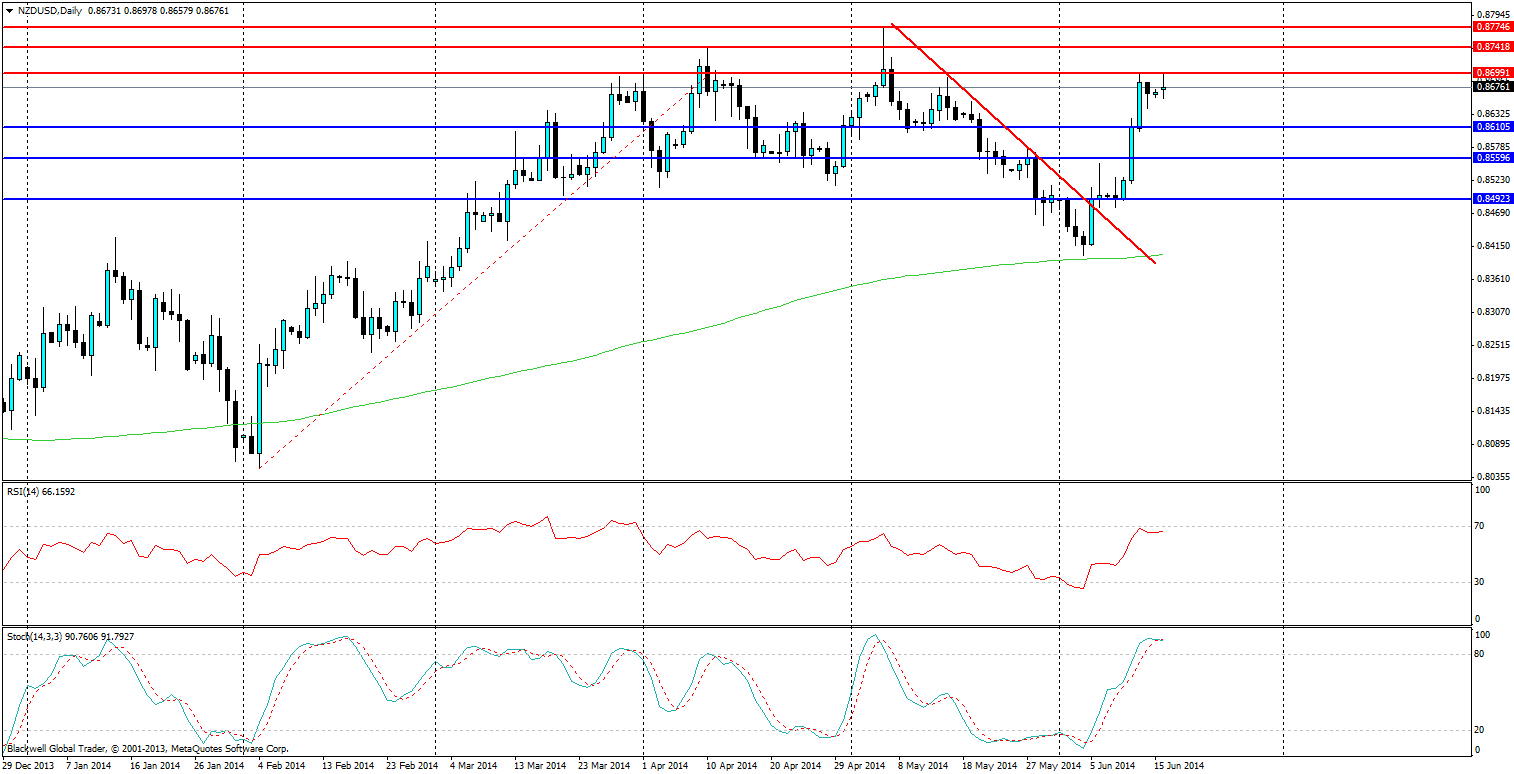This screenshot has width=1514, height=774.
Task: Select the red price label 0.86991
Action: (1494, 73)
